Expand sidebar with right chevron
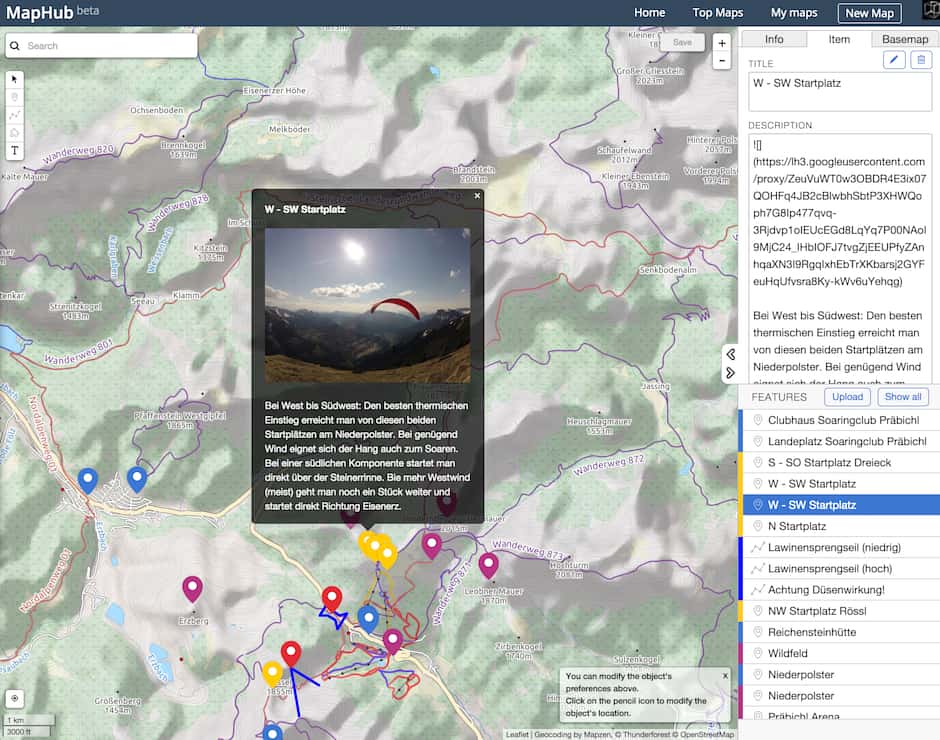 point(731,373)
